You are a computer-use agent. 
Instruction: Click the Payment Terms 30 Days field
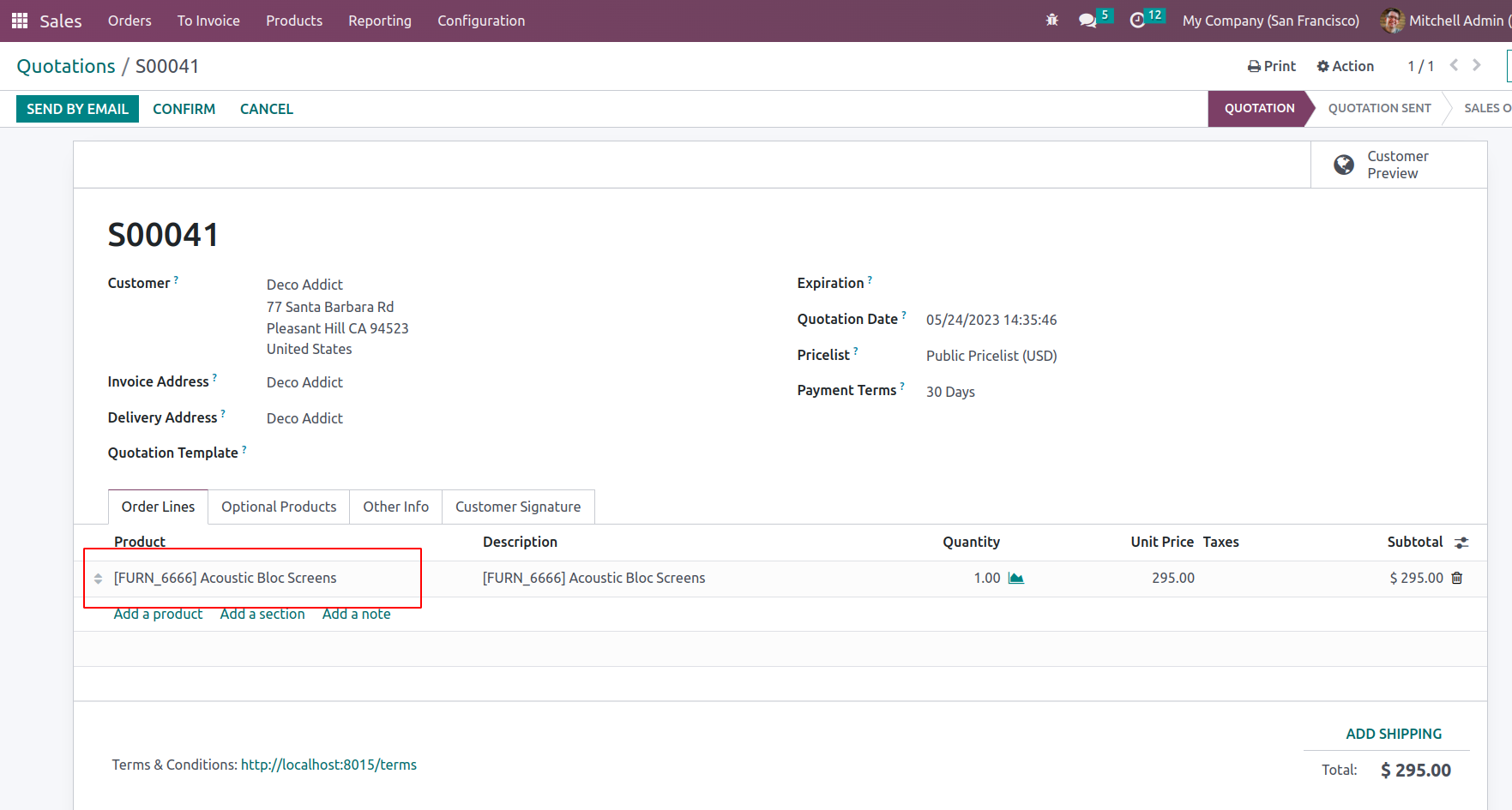pos(950,392)
